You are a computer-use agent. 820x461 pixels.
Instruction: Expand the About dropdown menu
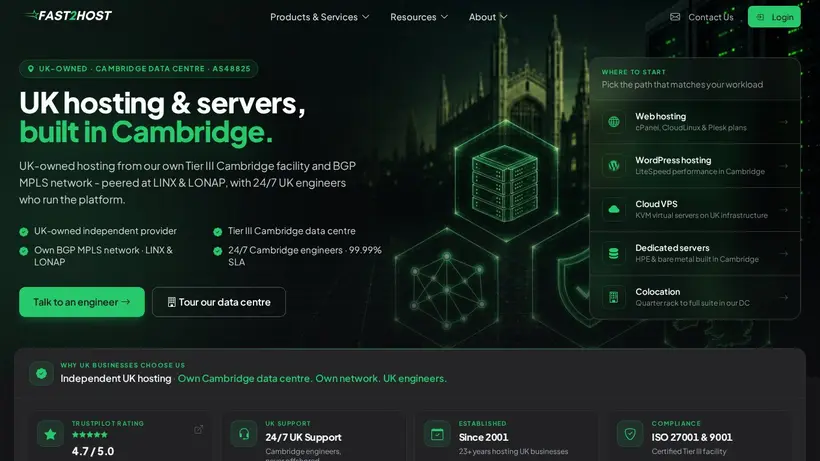pos(488,17)
